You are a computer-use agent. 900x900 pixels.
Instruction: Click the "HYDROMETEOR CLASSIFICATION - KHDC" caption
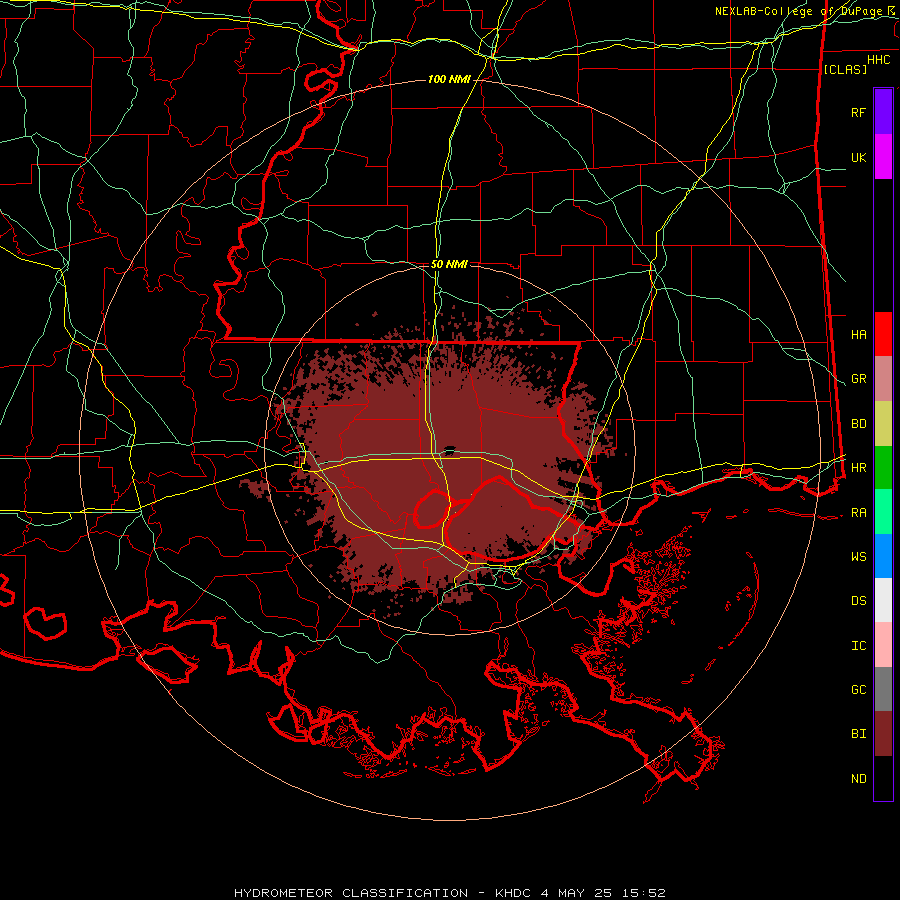point(384,893)
